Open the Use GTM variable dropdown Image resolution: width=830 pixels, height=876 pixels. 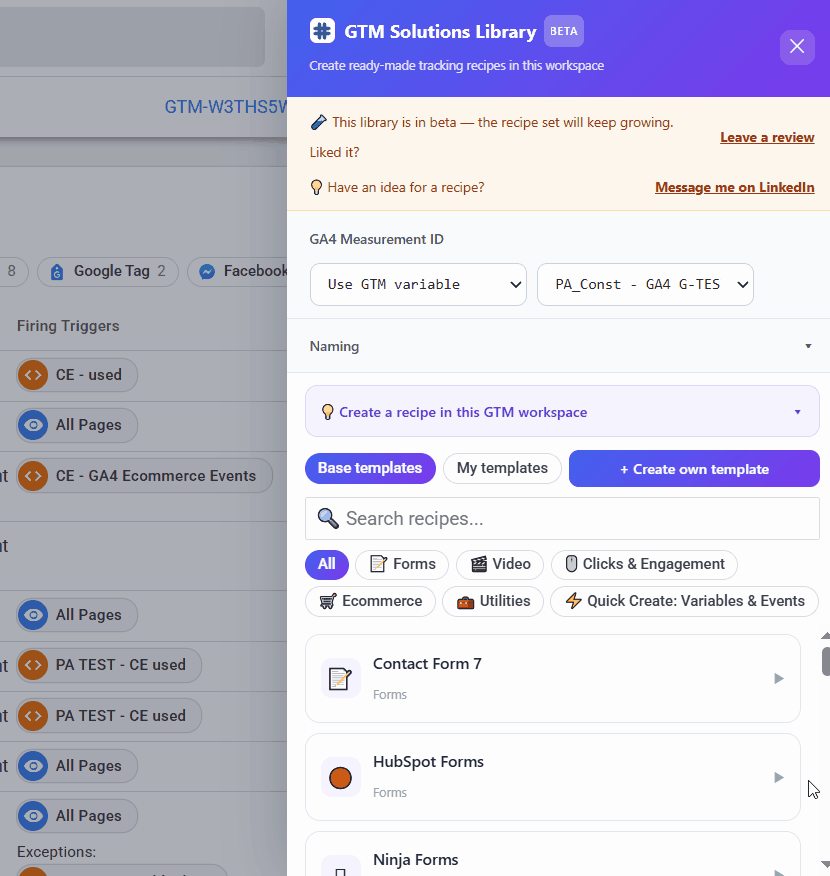coord(418,284)
